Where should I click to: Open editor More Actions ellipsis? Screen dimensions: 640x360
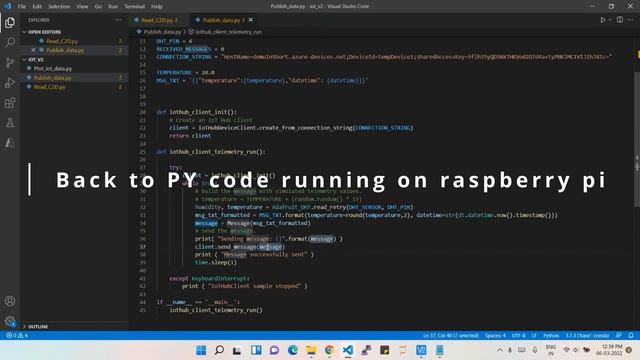pos(631,20)
